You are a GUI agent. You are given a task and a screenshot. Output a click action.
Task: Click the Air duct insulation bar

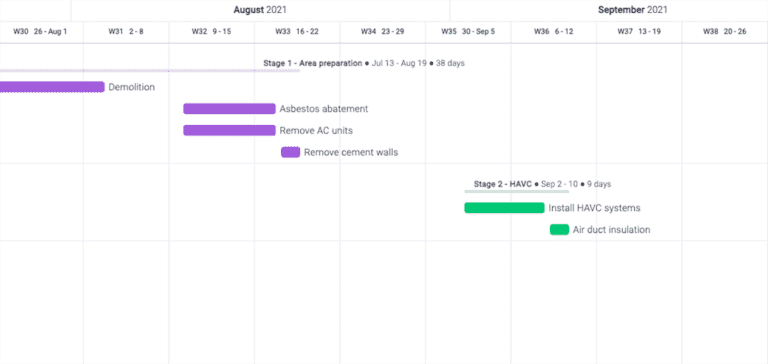pyautogui.click(x=559, y=229)
